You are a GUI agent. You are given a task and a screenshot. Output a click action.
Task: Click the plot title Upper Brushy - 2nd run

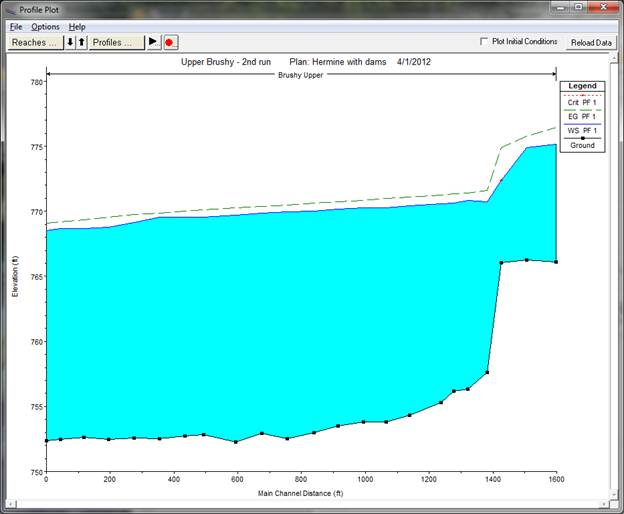pos(226,62)
